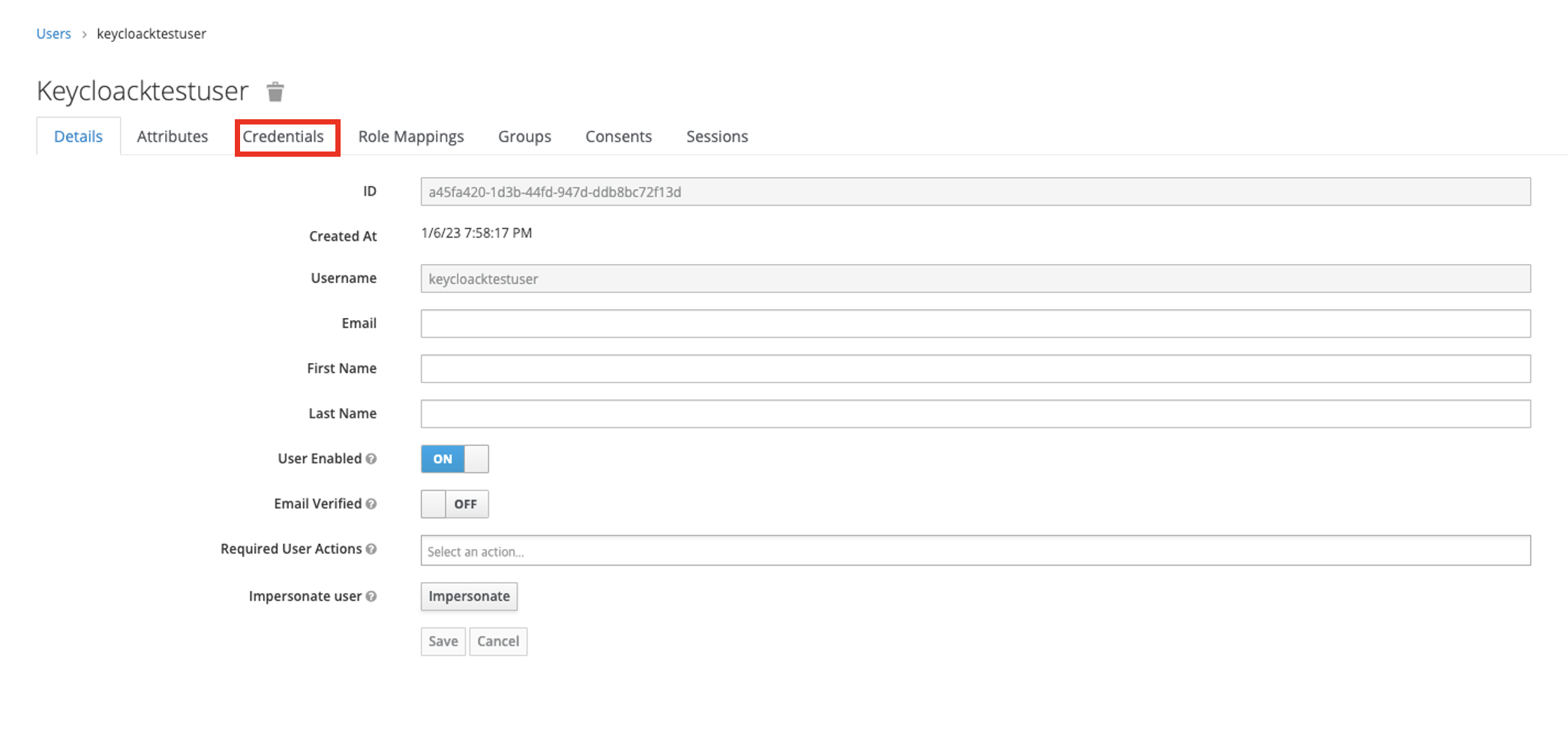This screenshot has width=1568, height=738.
Task: Delete user via trash icon
Action: pyautogui.click(x=275, y=91)
